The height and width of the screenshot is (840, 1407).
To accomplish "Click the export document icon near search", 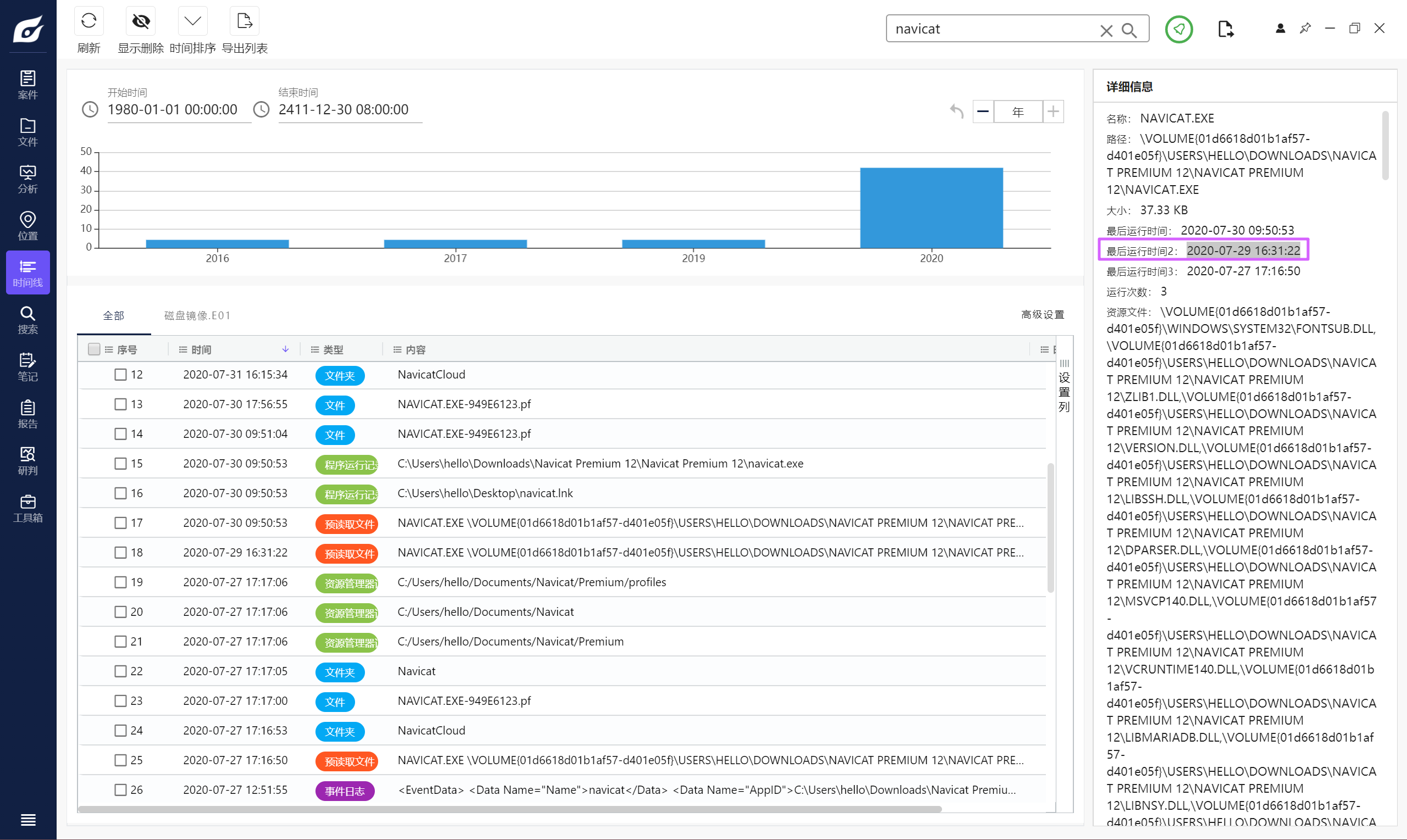I will point(1225,29).
